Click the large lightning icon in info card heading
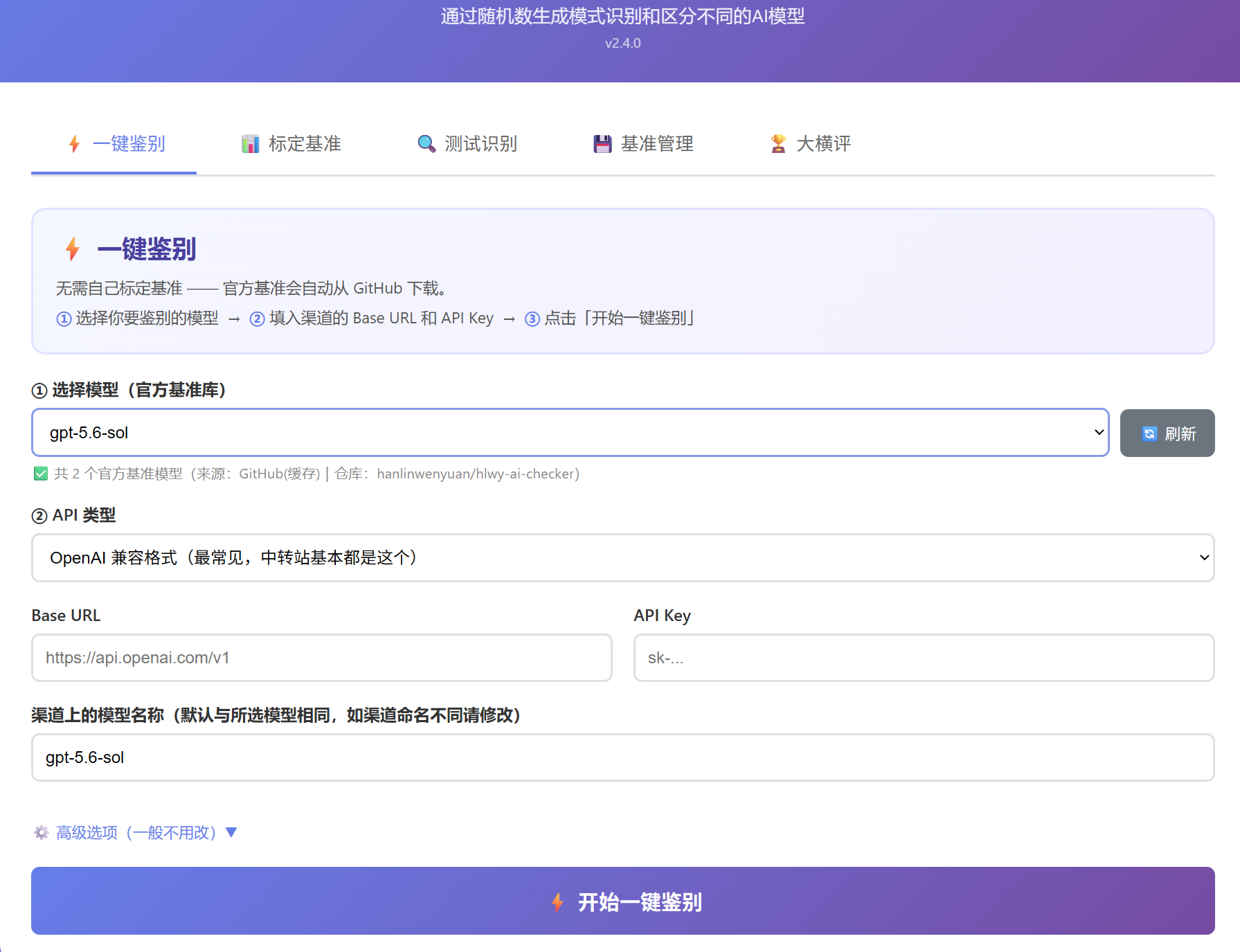The height and width of the screenshot is (952, 1240). 72,249
